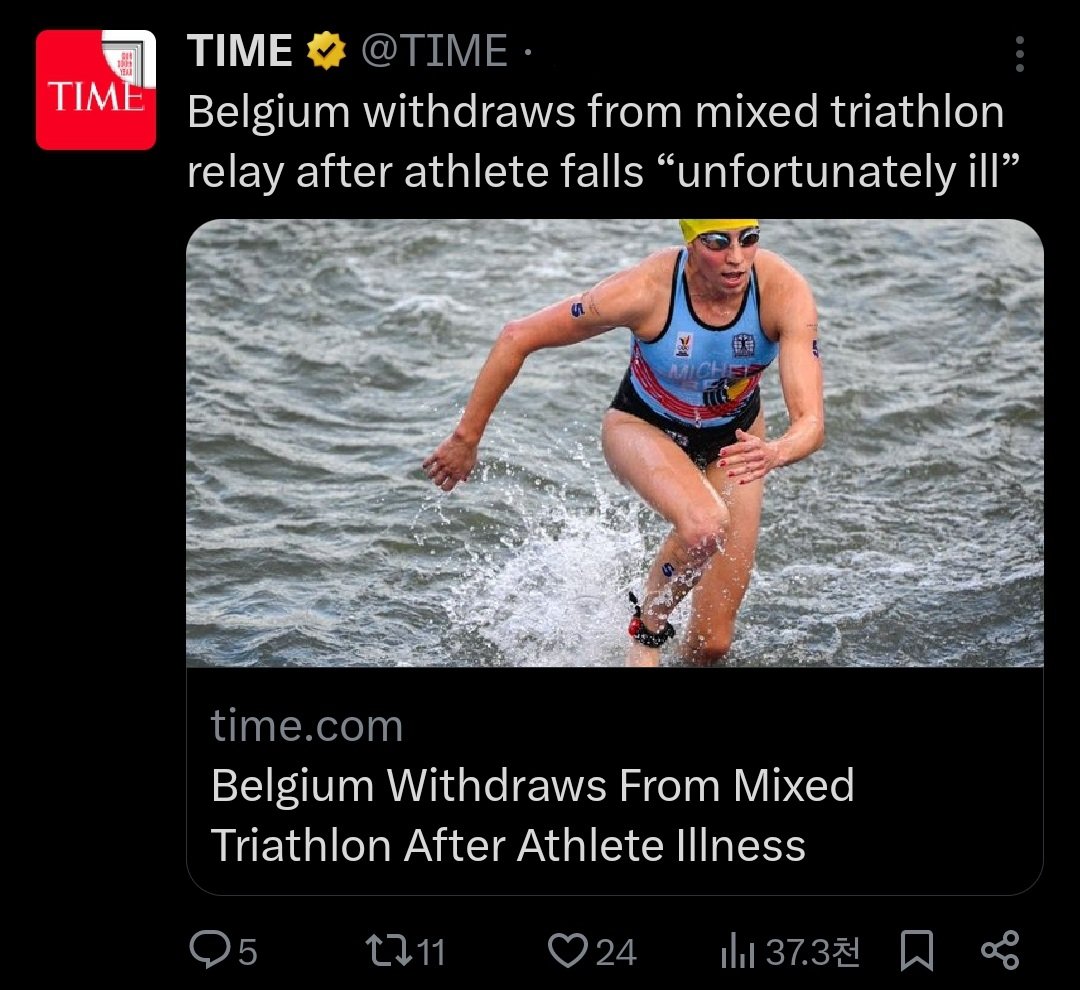This screenshot has height=990, width=1080.
Task: Click the reply count 5
Action: [x=247, y=951]
